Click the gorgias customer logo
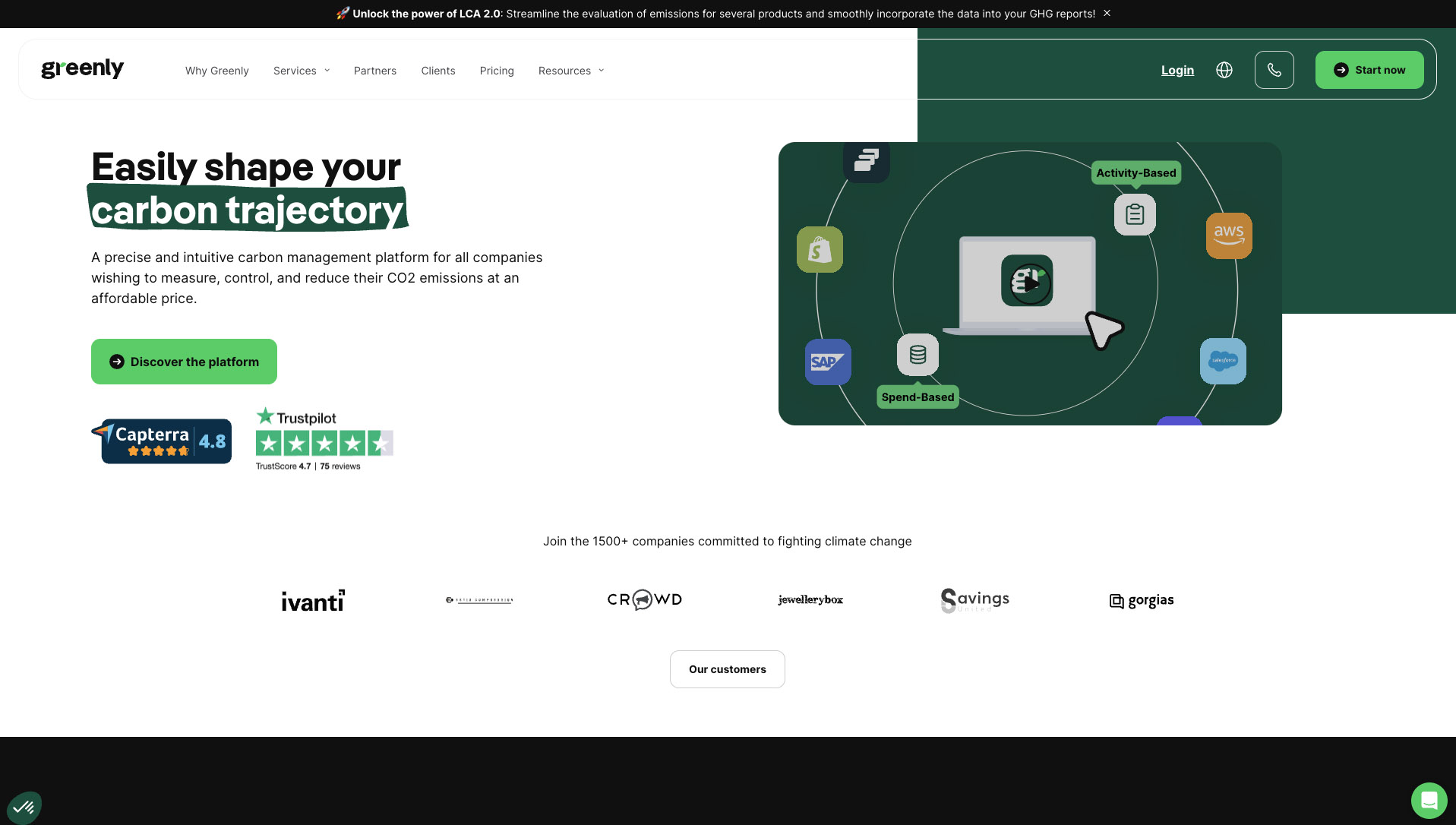This screenshot has height=825, width=1456. pyautogui.click(x=1142, y=600)
